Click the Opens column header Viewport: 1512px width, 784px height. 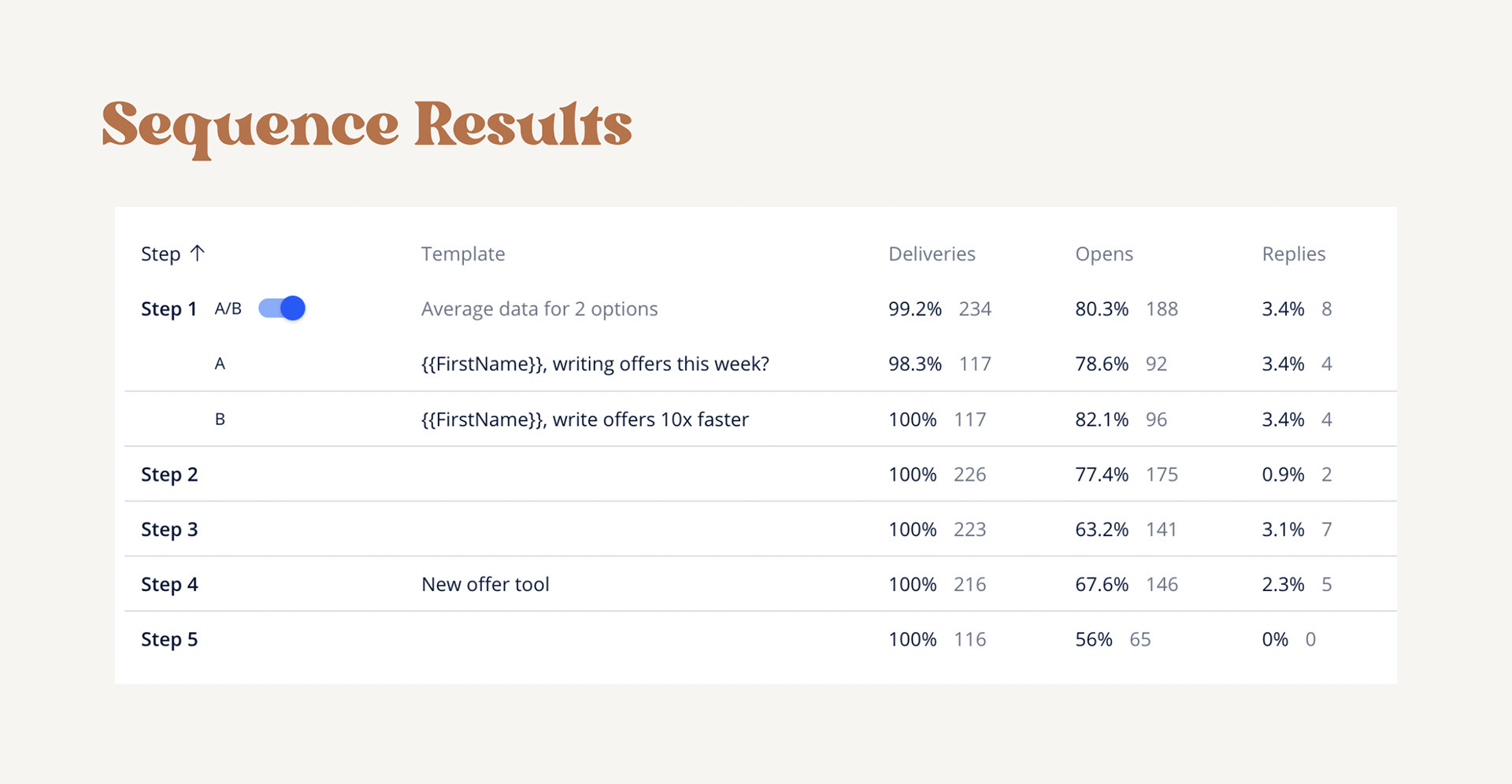pos(1104,253)
